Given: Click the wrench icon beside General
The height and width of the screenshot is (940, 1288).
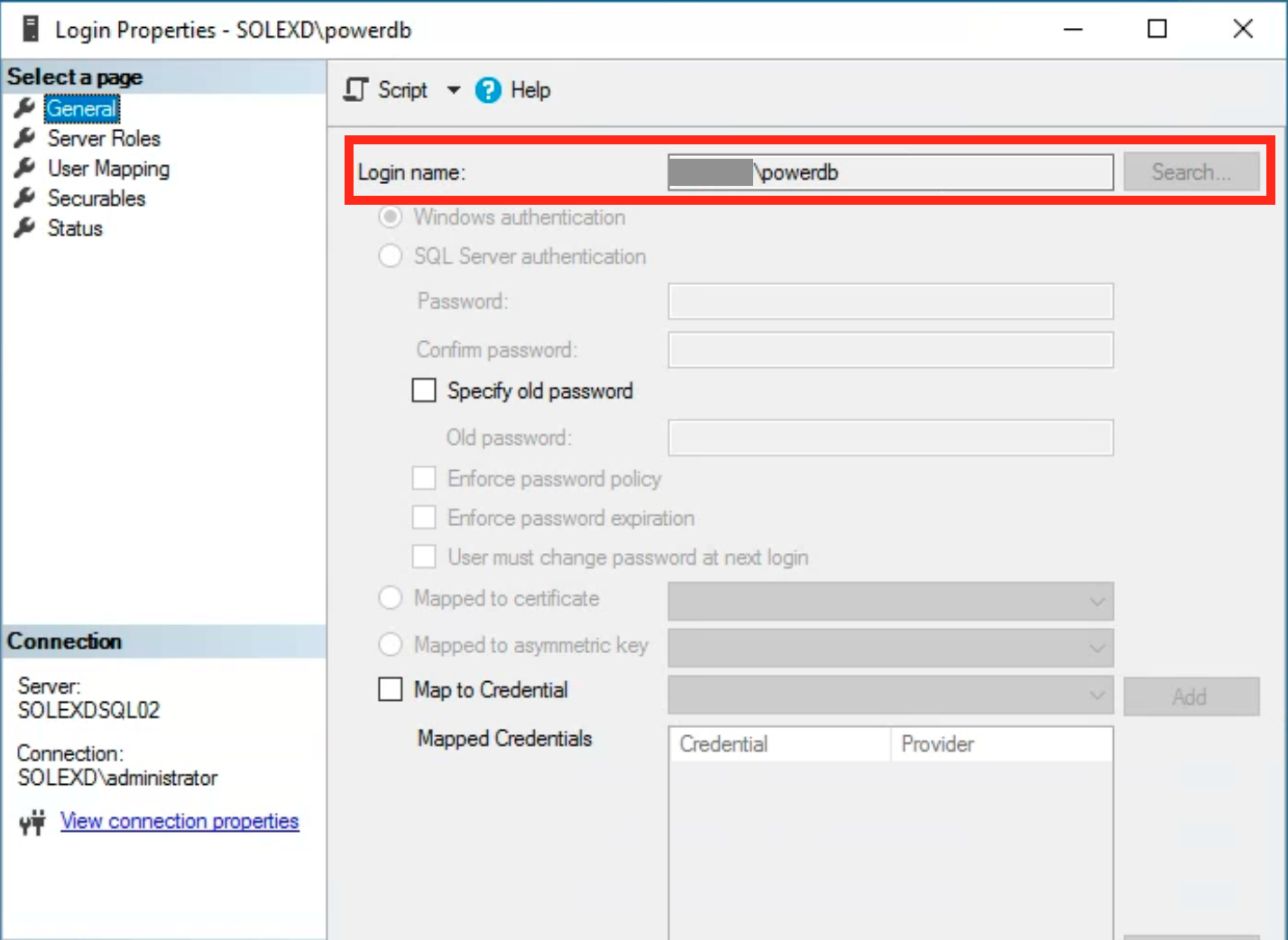Looking at the screenshot, I should point(24,107).
